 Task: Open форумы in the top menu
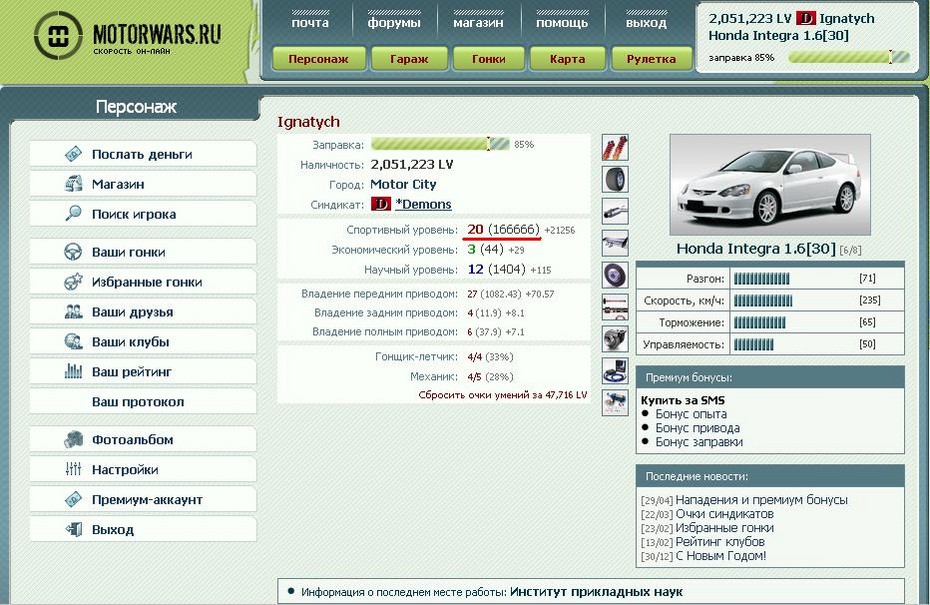[x=394, y=23]
